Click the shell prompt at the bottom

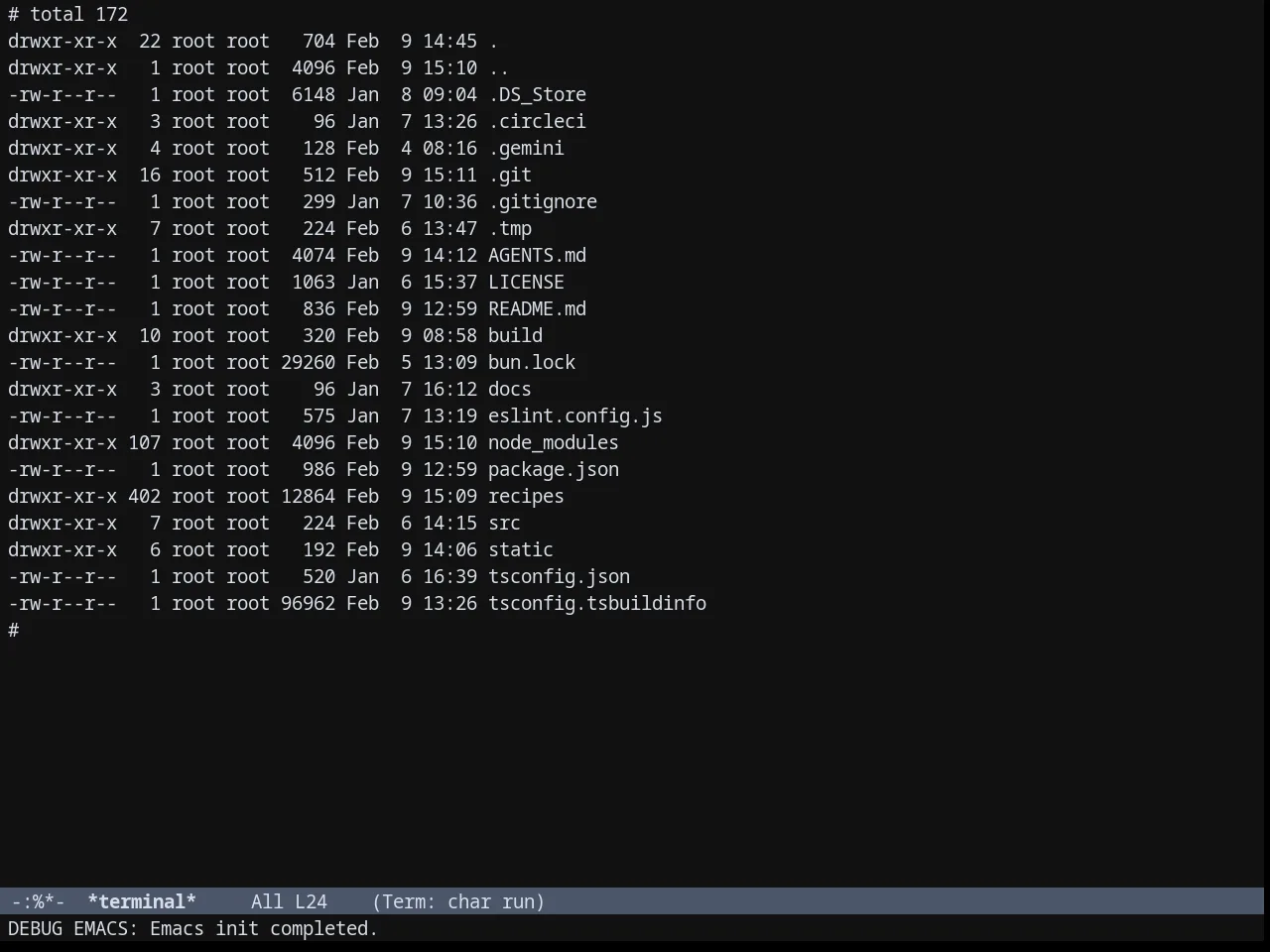(x=14, y=630)
